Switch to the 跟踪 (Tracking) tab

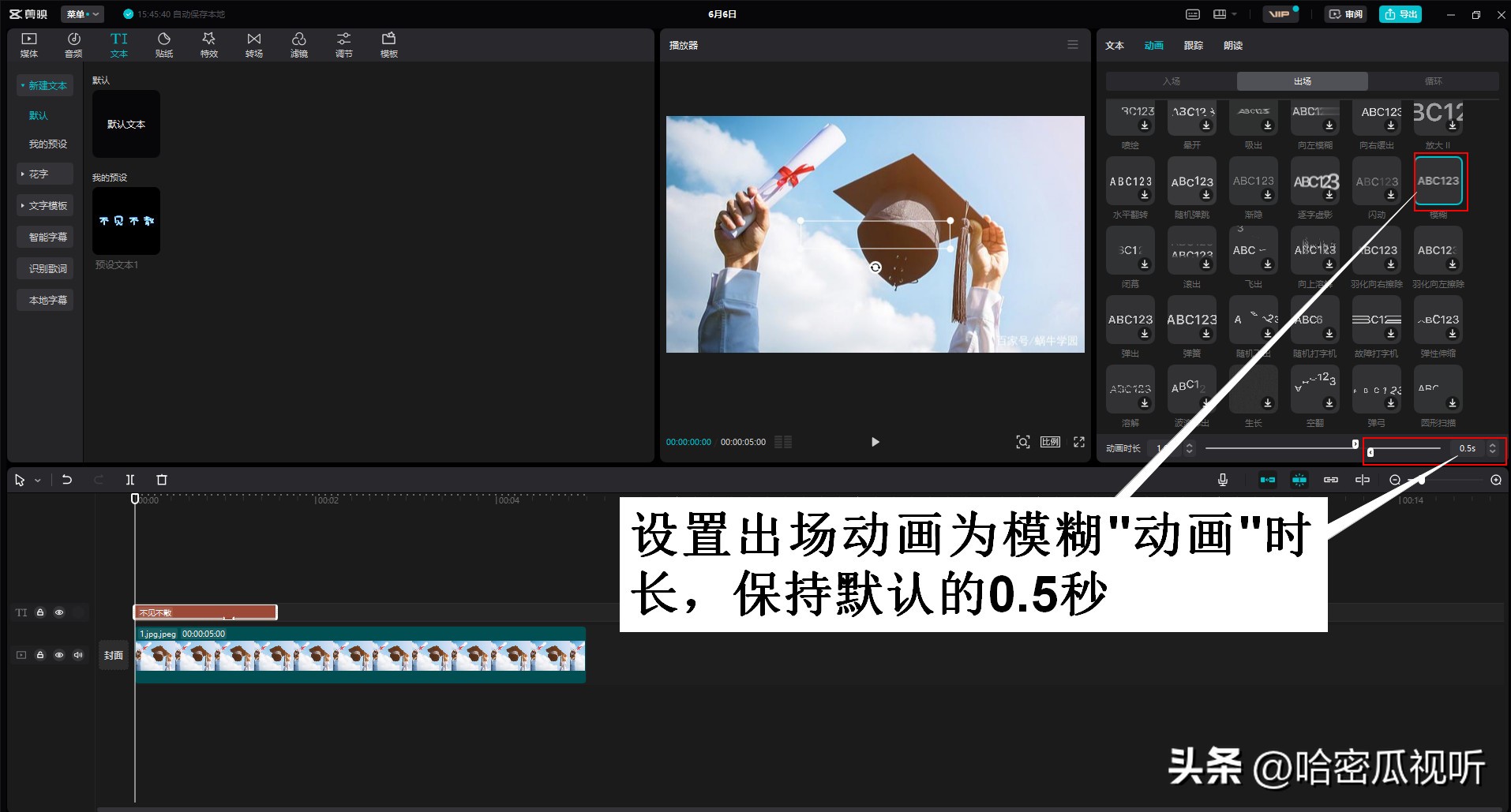[x=1193, y=45]
